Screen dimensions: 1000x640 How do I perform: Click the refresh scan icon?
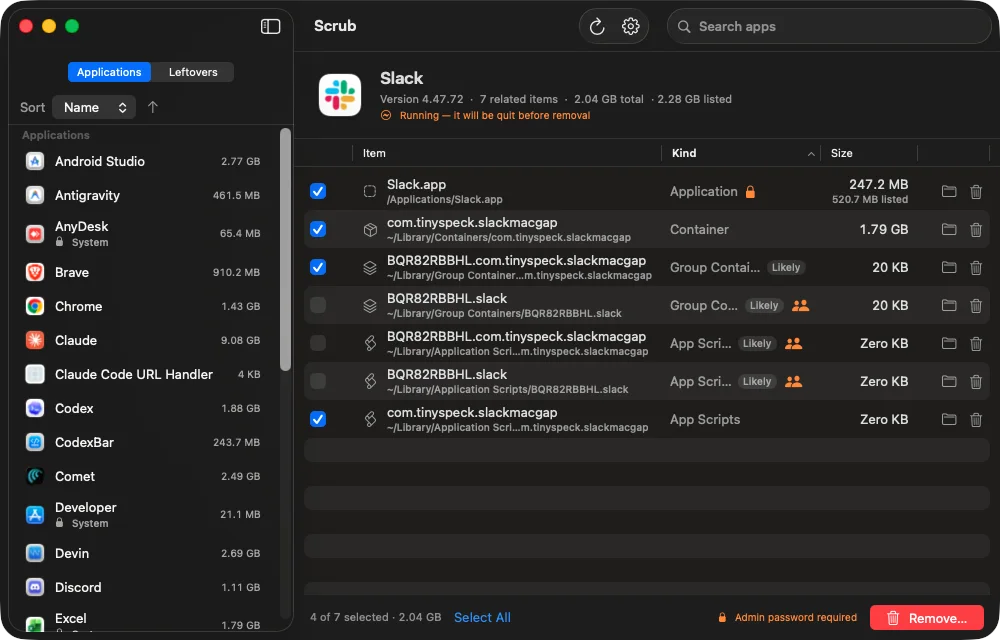597,26
